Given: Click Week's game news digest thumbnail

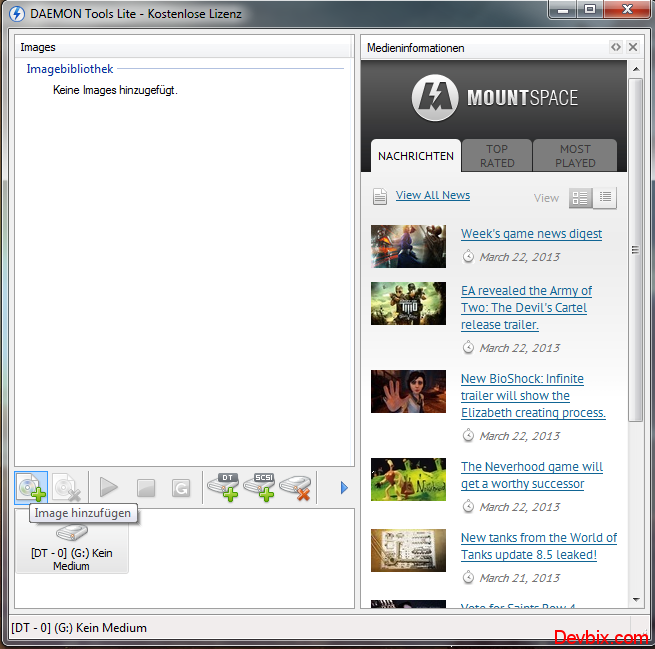Looking at the screenshot, I should pos(408,246).
